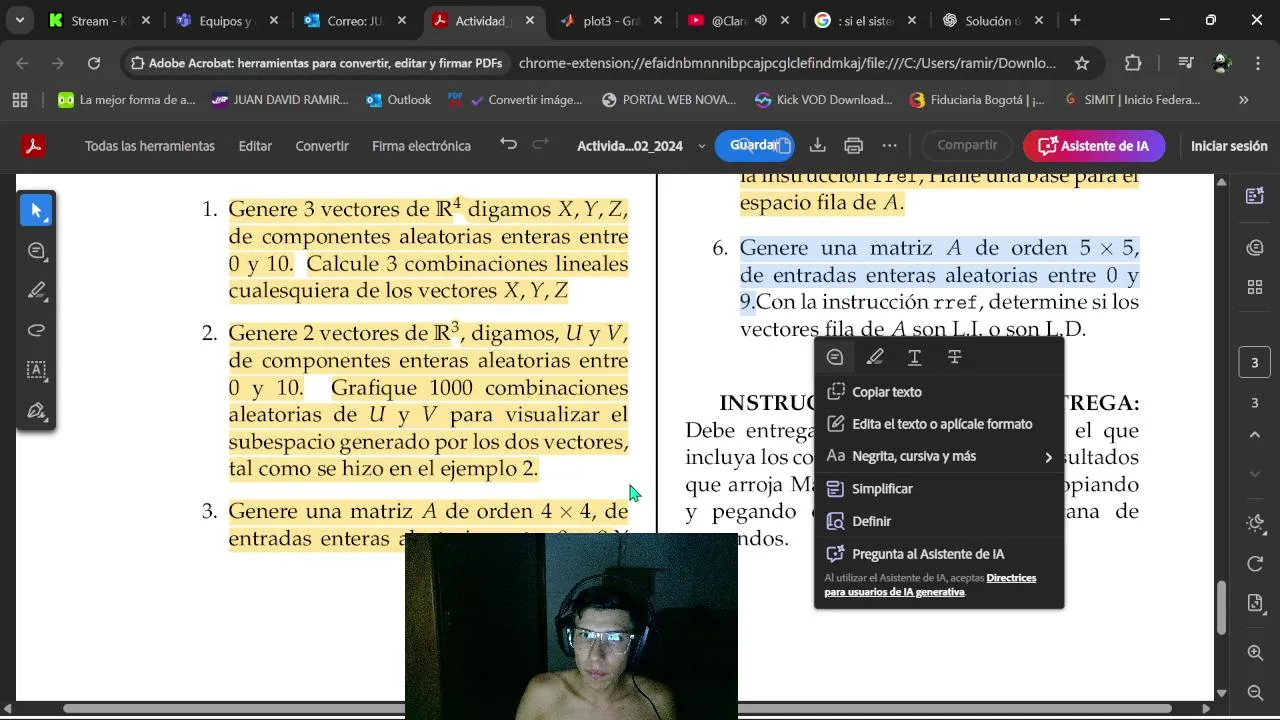Go to next page arrow

tap(1255, 473)
